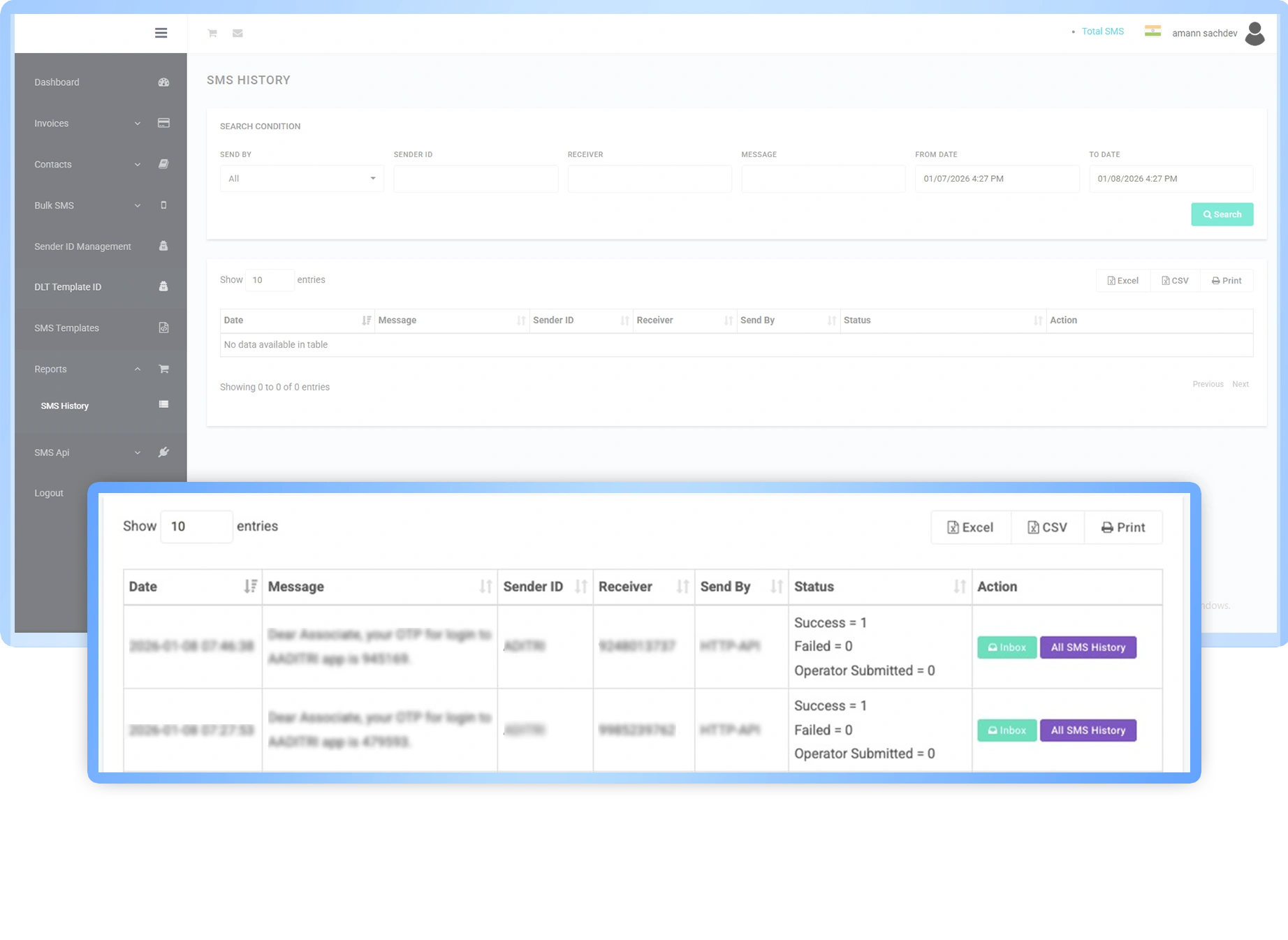Screen dimensions: 1288x940
Task: Open the SMS Api plug icon
Action: click(x=163, y=452)
